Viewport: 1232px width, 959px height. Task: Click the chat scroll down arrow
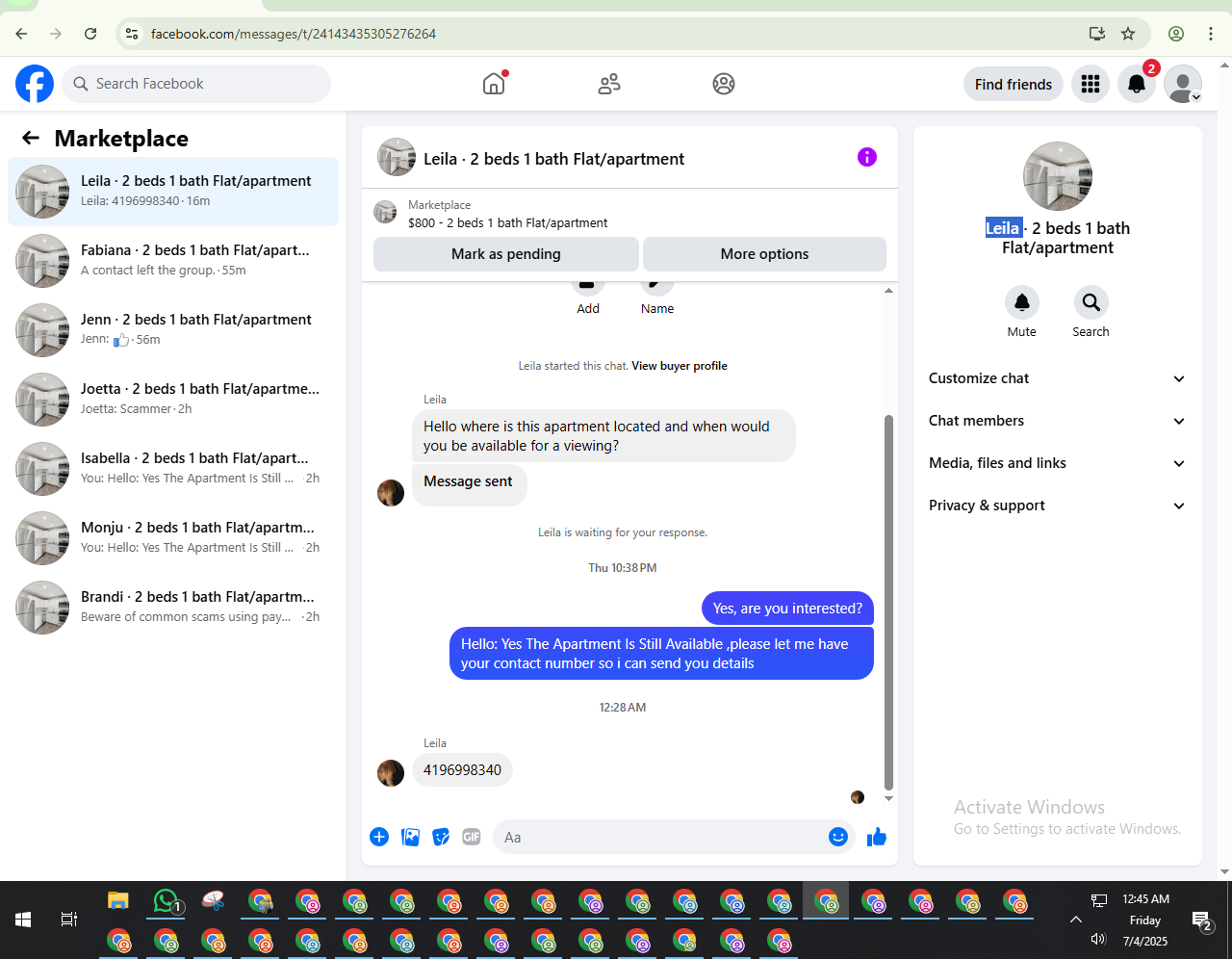tap(888, 798)
